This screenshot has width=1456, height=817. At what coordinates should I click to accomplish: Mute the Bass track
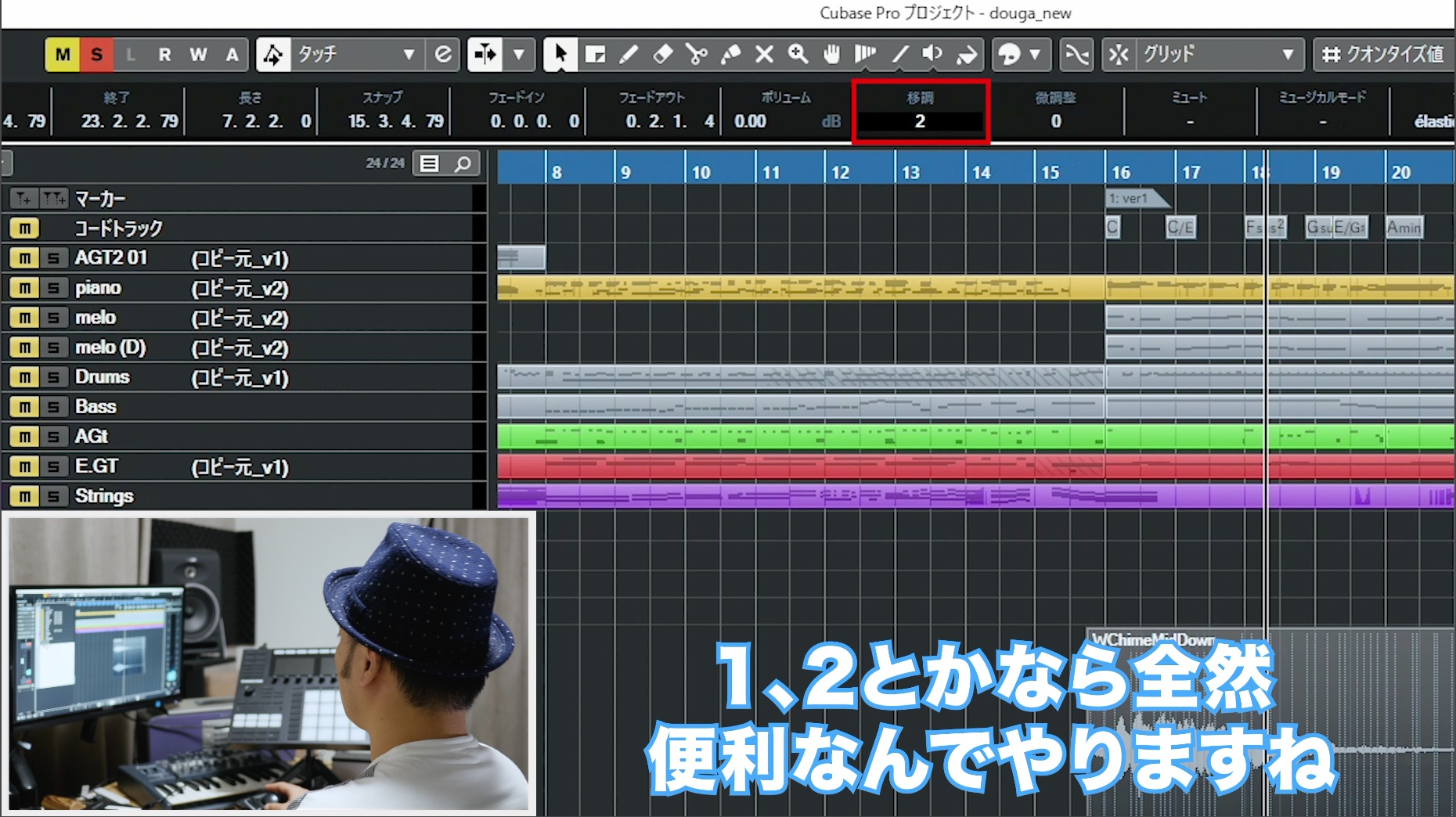[x=24, y=407]
